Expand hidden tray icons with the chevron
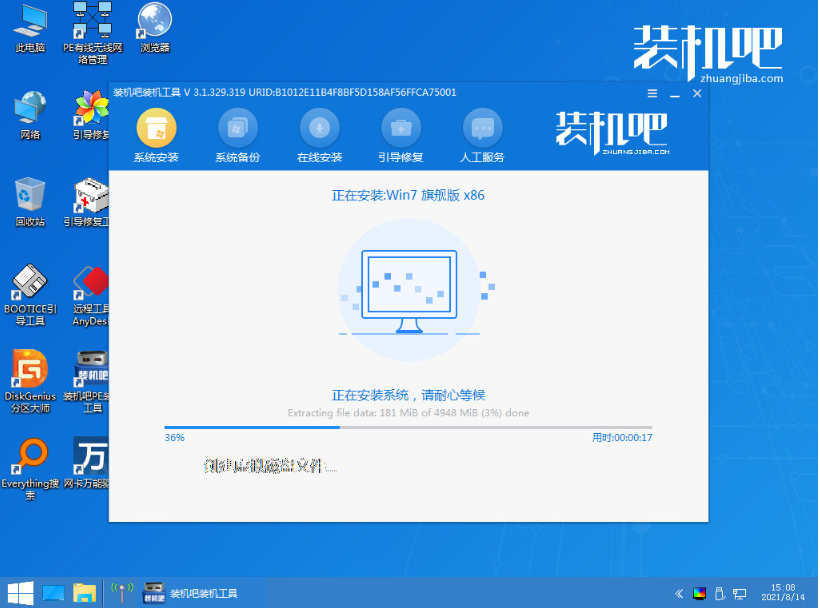This screenshot has height=609, width=820. pyautogui.click(x=679, y=594)
